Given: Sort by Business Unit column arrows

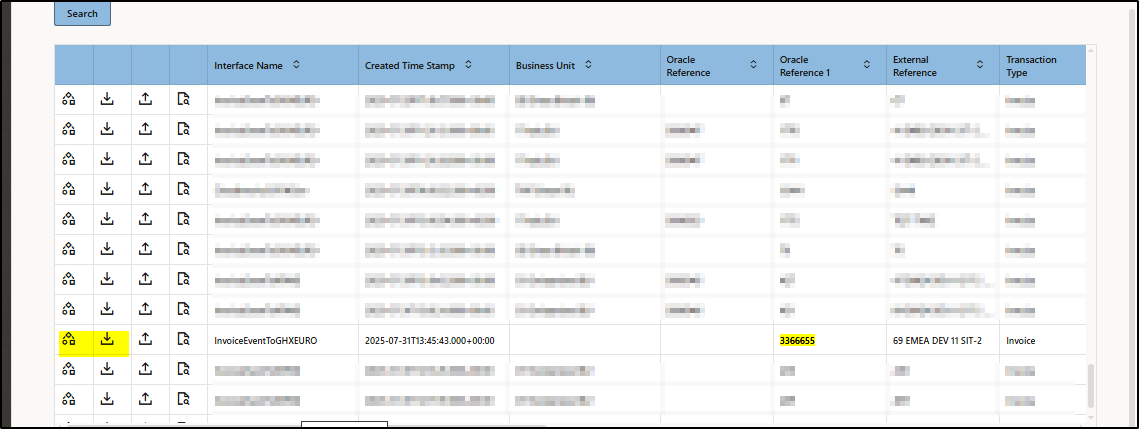Looking at the screenshot, I should [588, 65].
